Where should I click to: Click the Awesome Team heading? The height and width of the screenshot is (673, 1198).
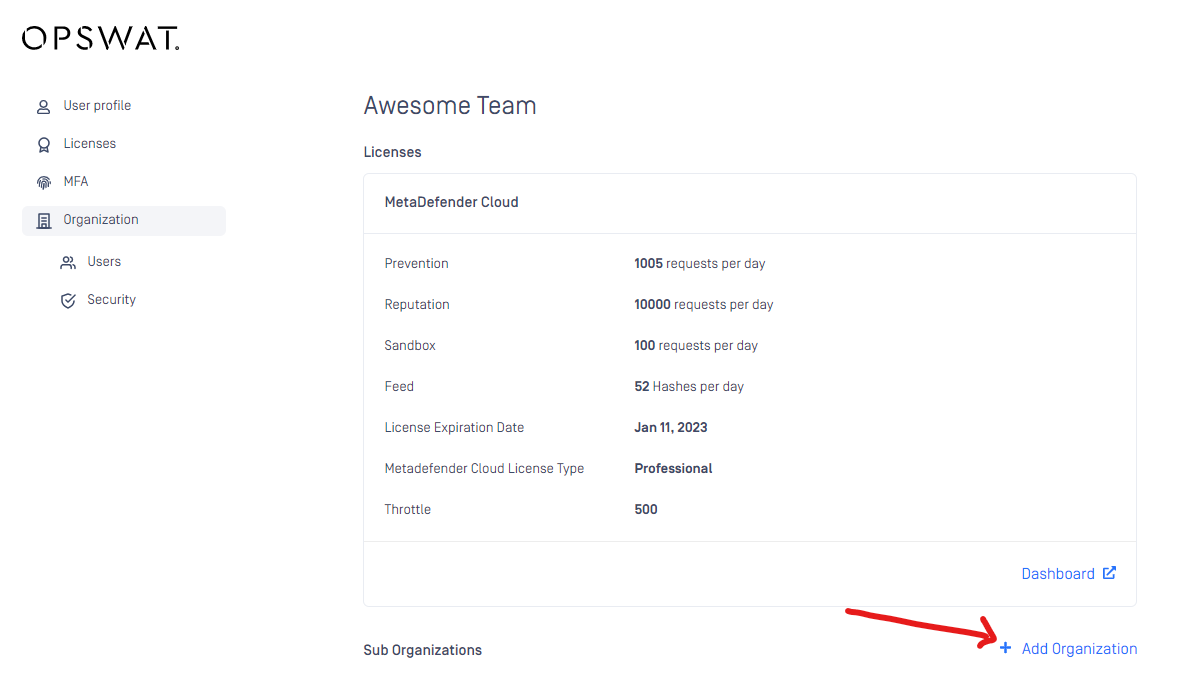(x=450, y=105)
